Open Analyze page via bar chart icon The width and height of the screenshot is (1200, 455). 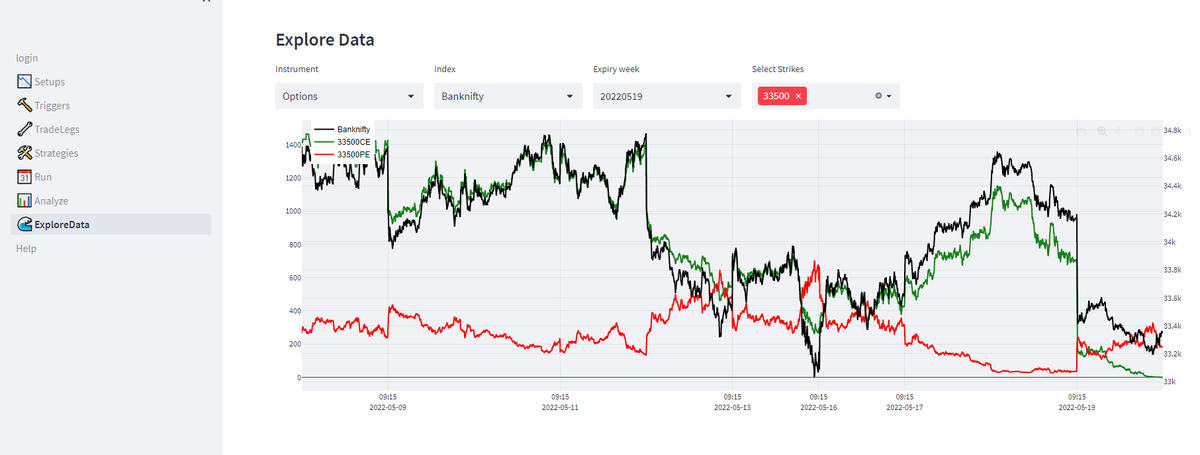(25, 201)
